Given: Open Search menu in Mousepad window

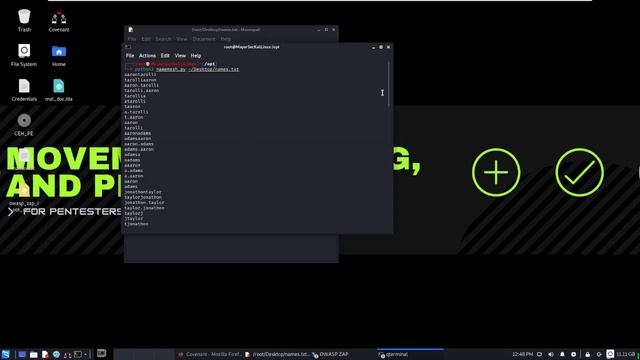Looking at the screenshot, I should [163, 39].
